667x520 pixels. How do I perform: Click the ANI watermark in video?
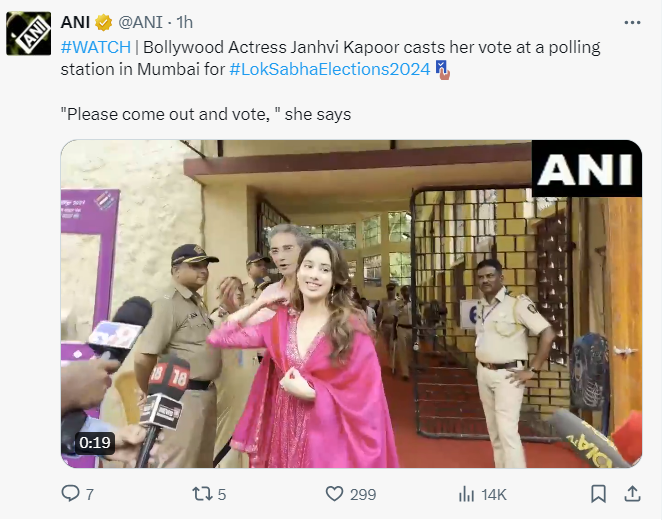coord(585,167)
